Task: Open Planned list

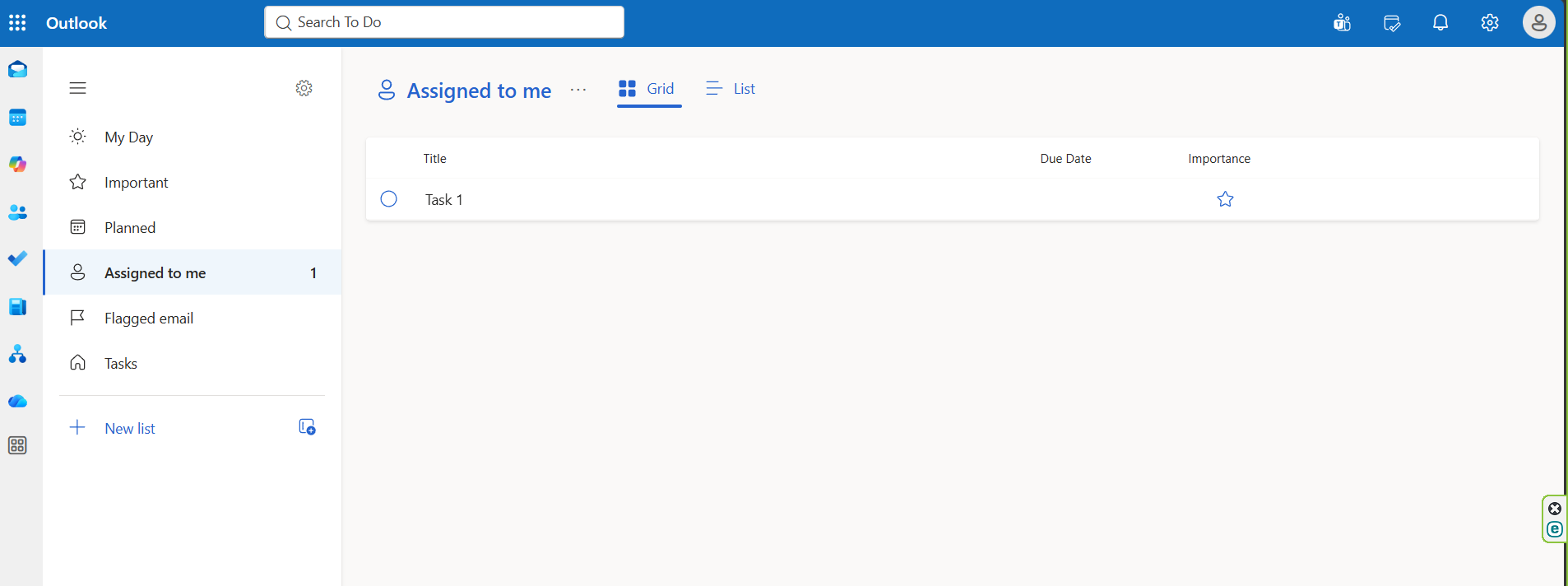Action: pos(193,227)
